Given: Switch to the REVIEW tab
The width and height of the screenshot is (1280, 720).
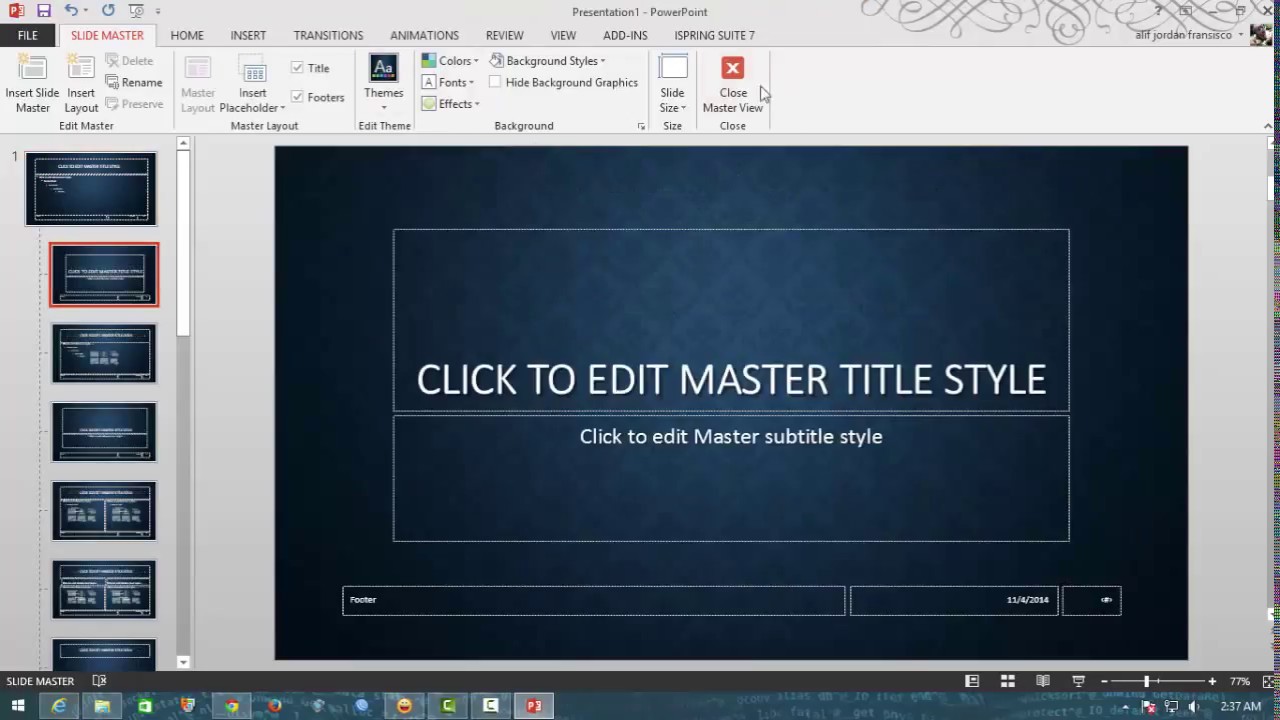Looking at the screenshot, I should (504, 35).
